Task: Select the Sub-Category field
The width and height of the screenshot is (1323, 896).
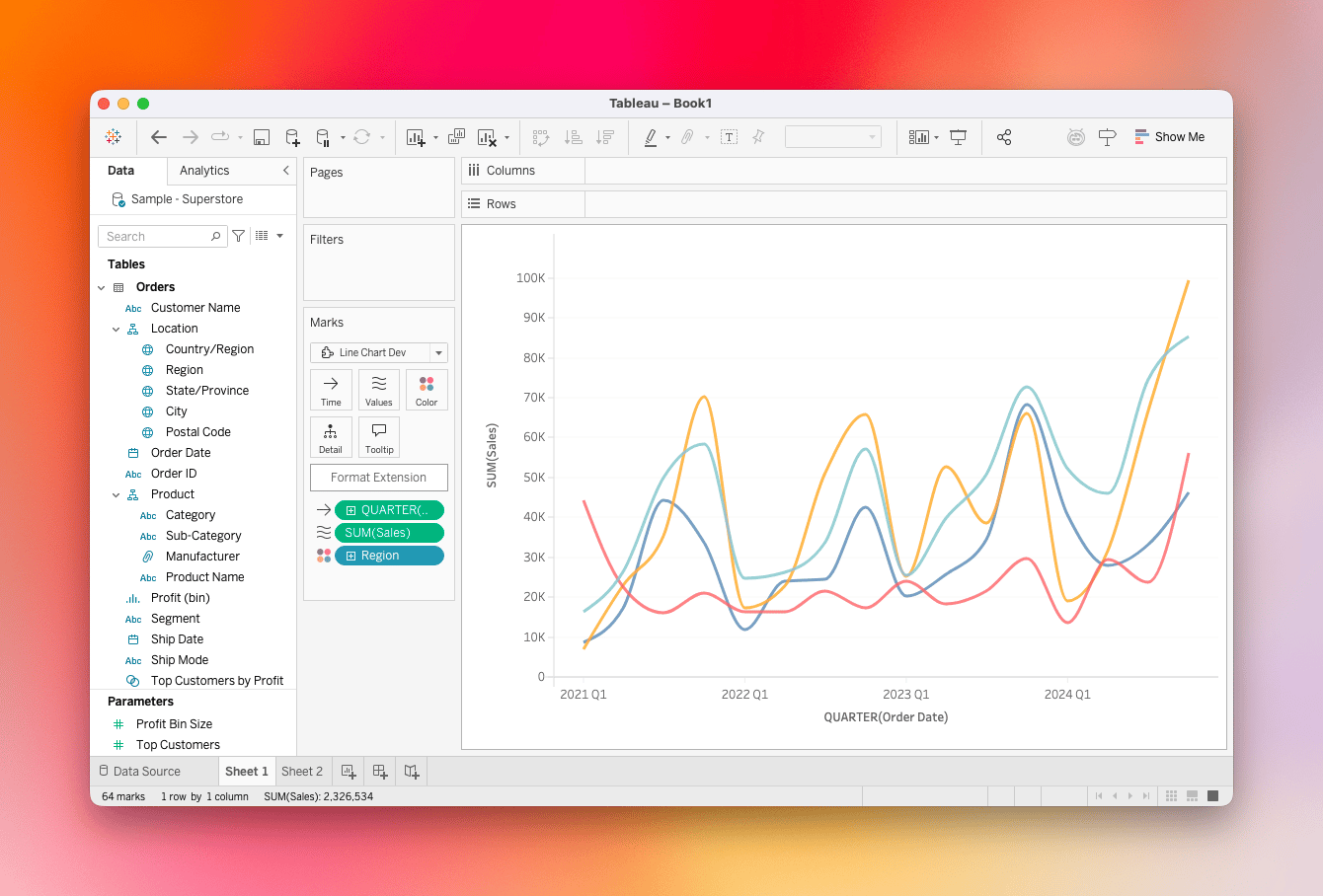Action: point(203,536)
